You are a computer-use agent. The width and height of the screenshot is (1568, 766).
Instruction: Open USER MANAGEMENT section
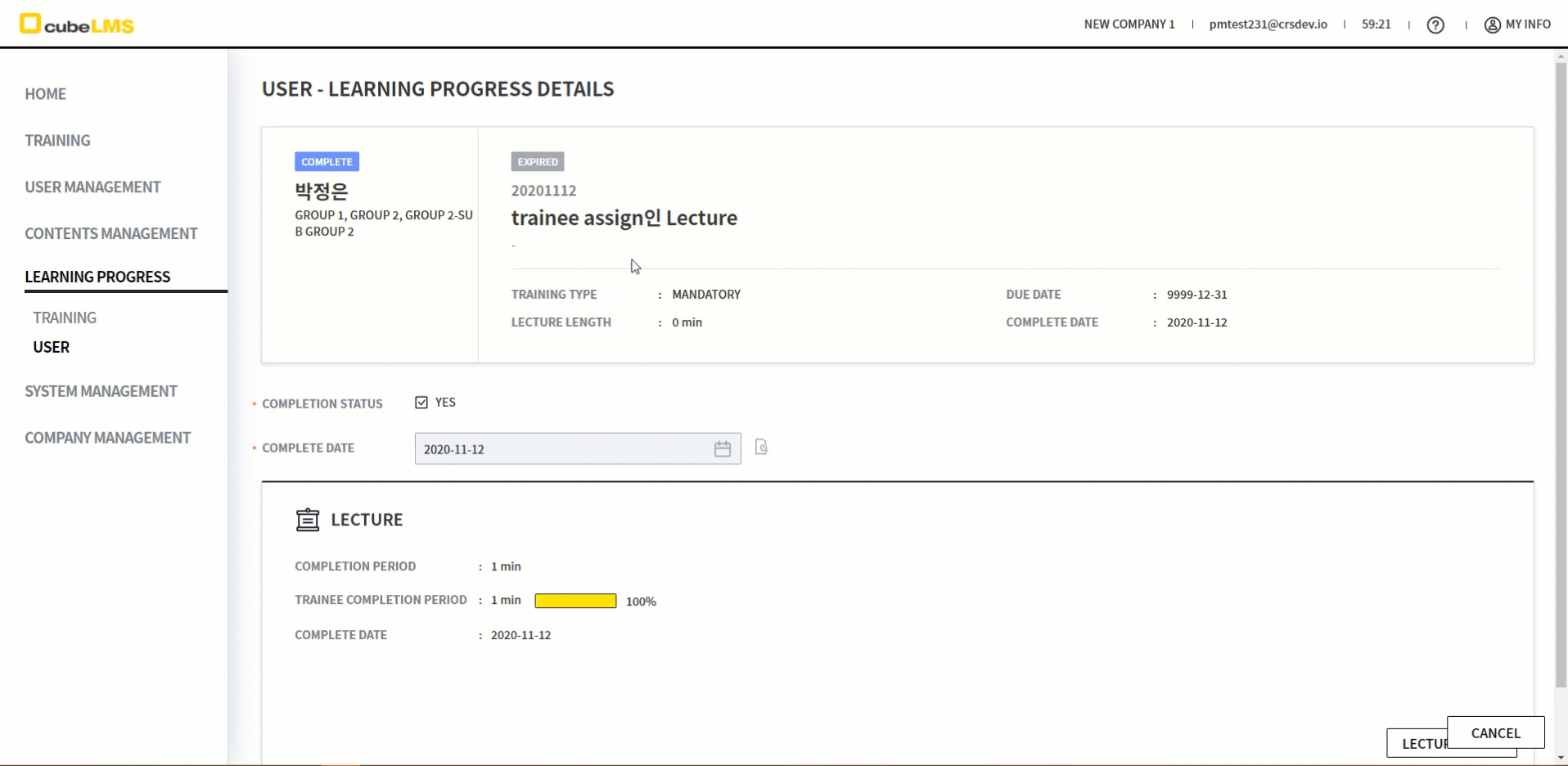click(92, 187)
